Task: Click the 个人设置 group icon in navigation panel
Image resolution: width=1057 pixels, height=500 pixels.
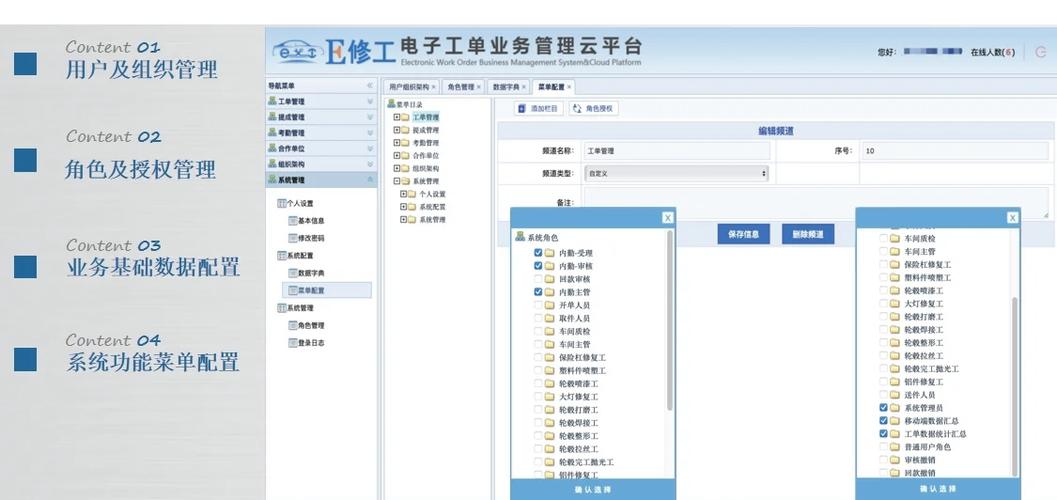Action: [282, 203]
